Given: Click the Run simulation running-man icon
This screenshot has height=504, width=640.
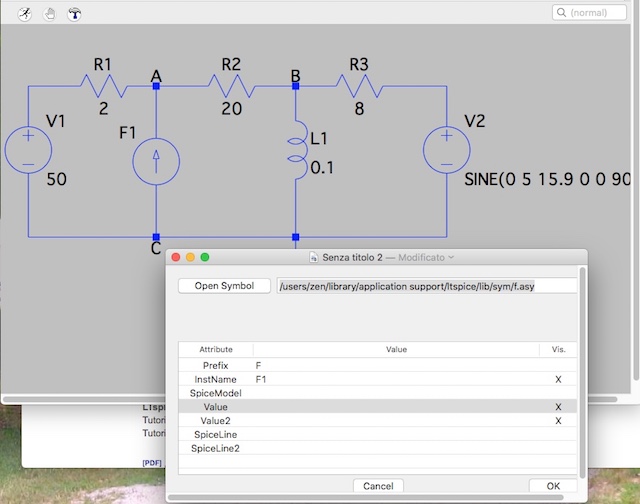Looking at the screenshot, I should coord(25,13).
